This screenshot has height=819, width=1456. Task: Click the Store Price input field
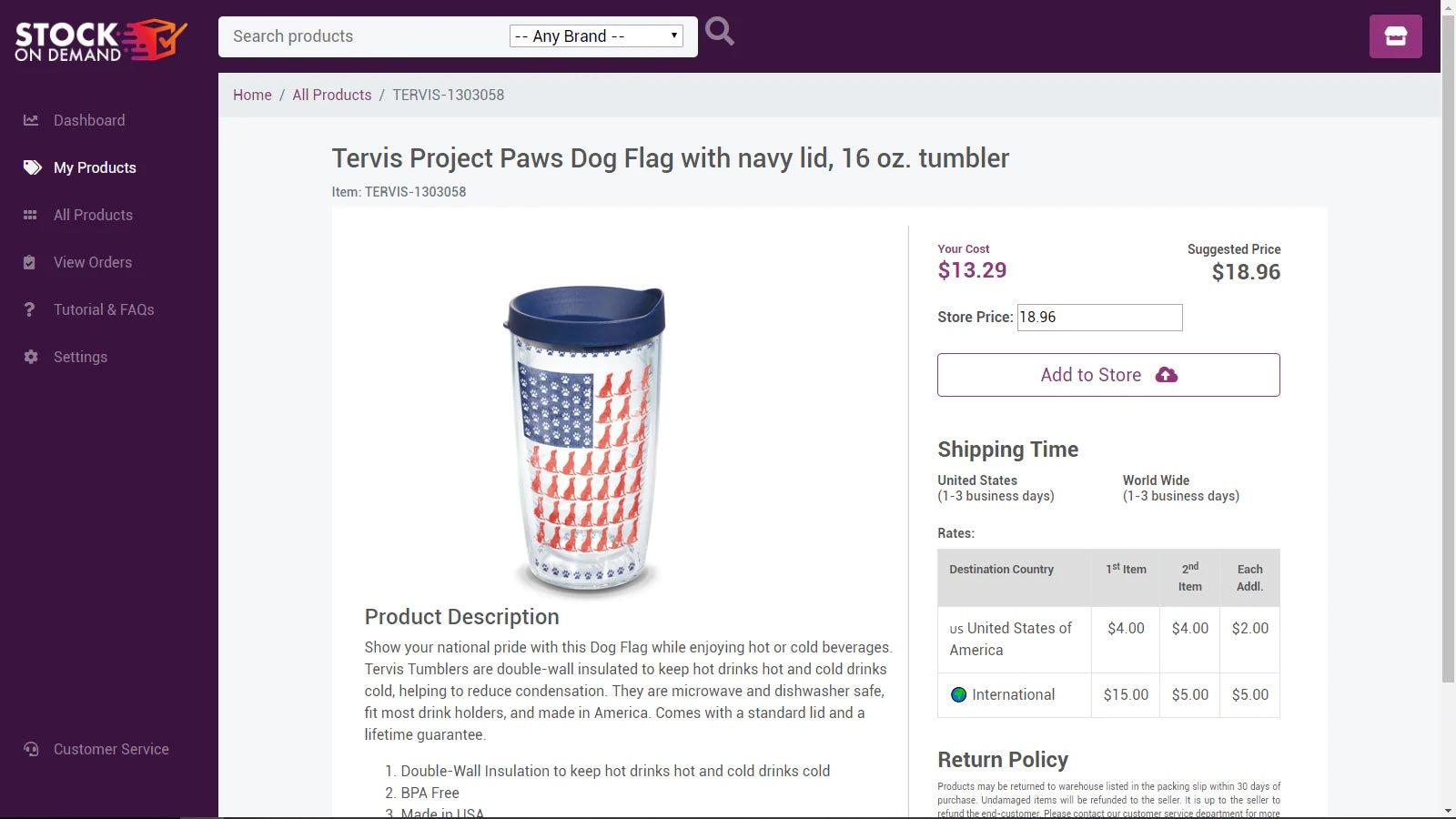pos(1099,317)
